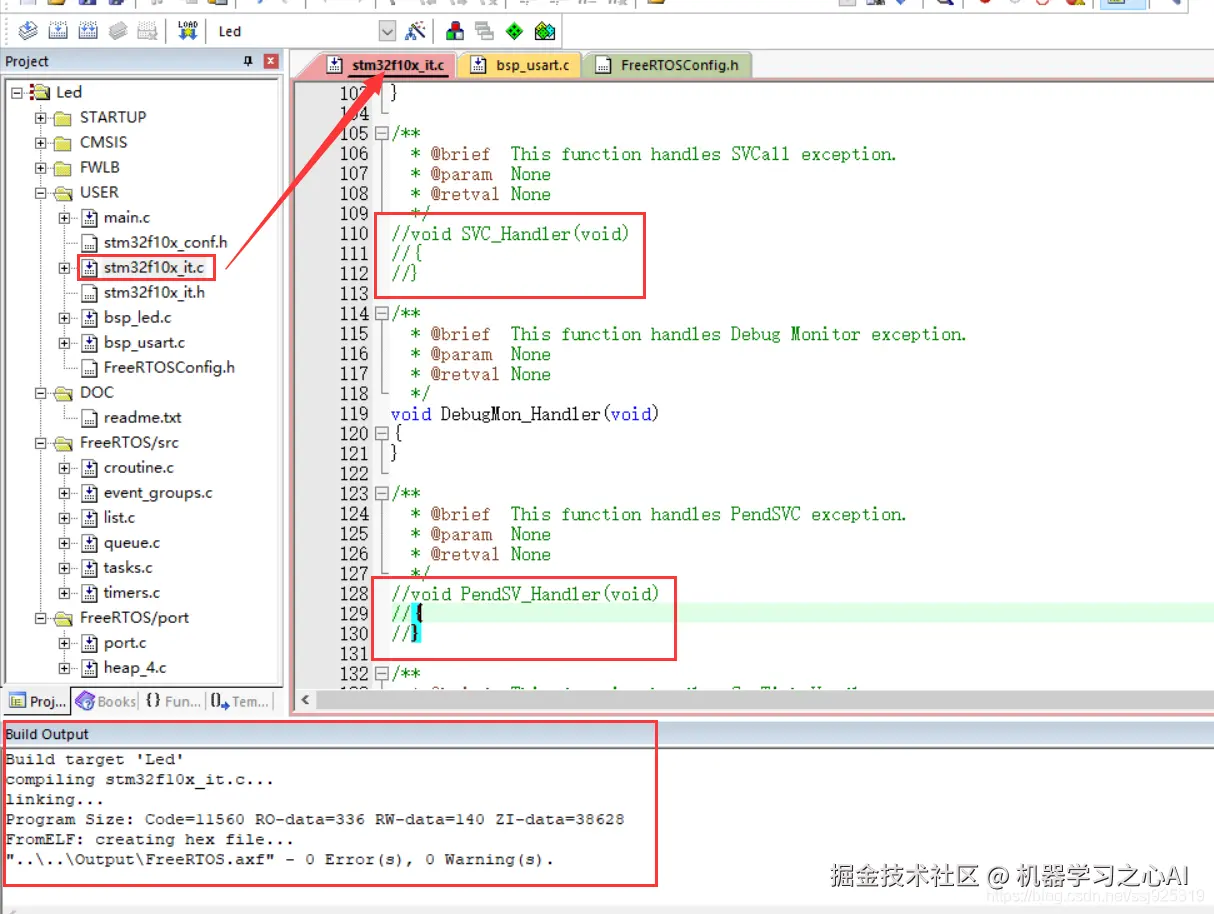Screen dimensions: 1214x914
Task: Click the 'Program Size' line in Build Output
Action: [x=315, y=819]
